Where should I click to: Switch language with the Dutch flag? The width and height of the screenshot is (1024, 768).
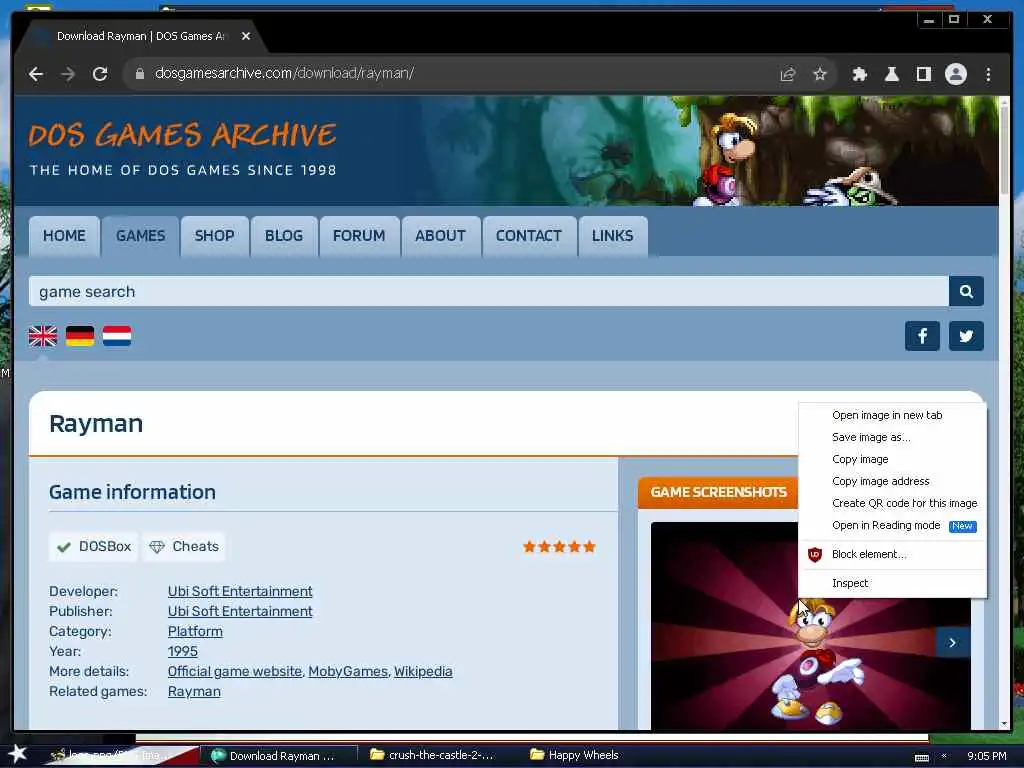click(117, 336)
